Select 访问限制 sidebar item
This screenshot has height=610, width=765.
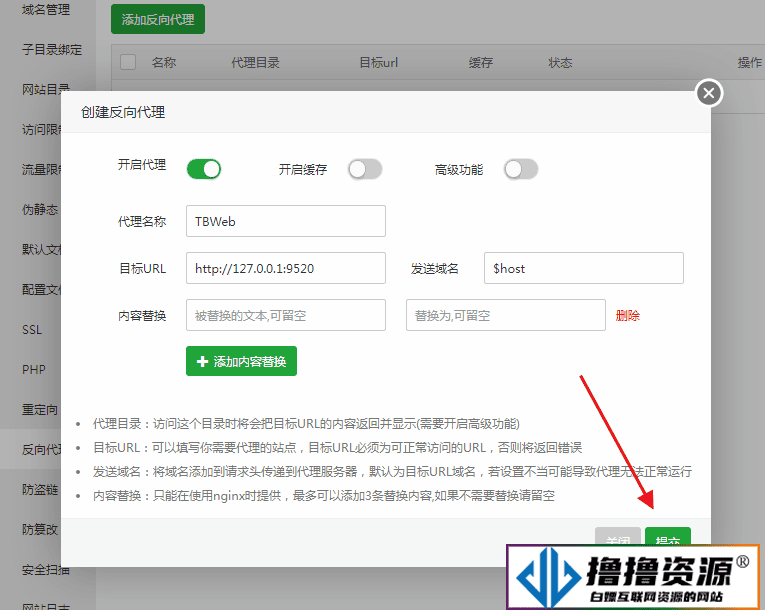(x=41, y=129)
